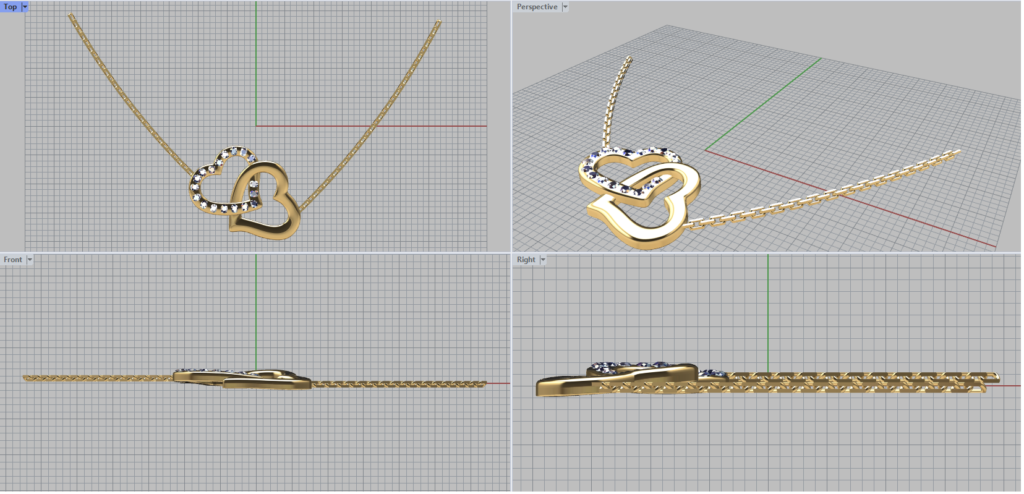Click the red X axis line in Top view

[x=400, y=126]
